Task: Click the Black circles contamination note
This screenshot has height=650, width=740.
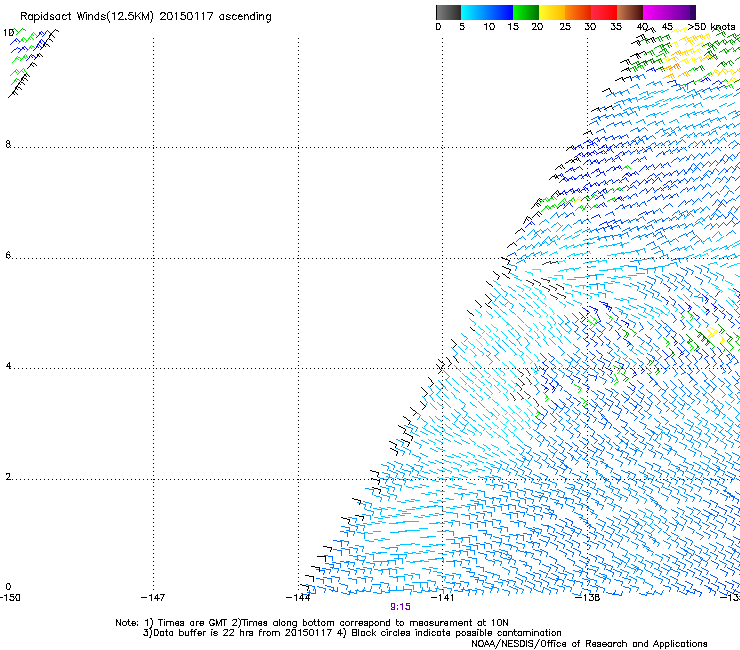Action: pyautogui.click(x=449, y=633)
